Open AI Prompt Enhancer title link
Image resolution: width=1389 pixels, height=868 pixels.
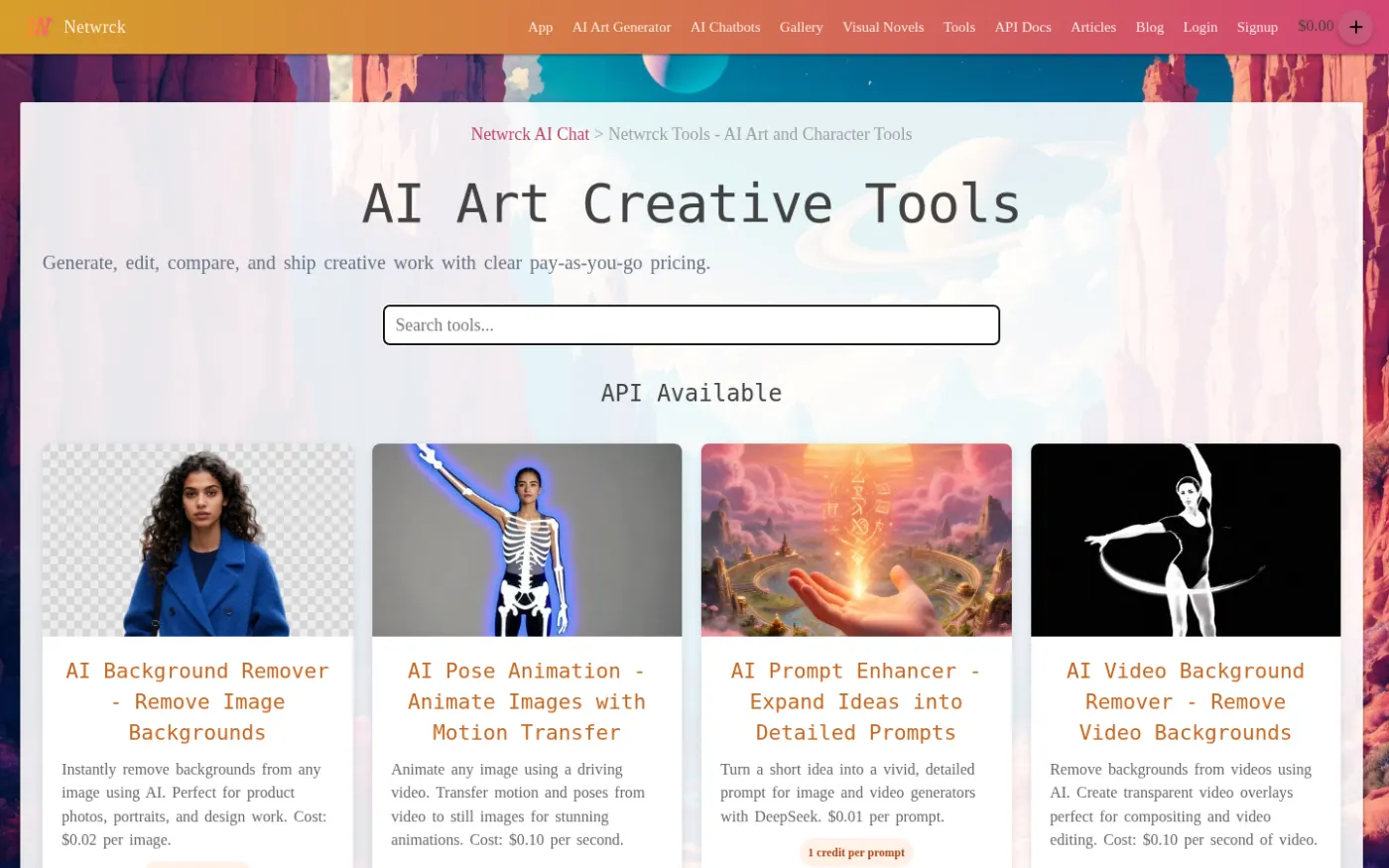tap(856, 701)
